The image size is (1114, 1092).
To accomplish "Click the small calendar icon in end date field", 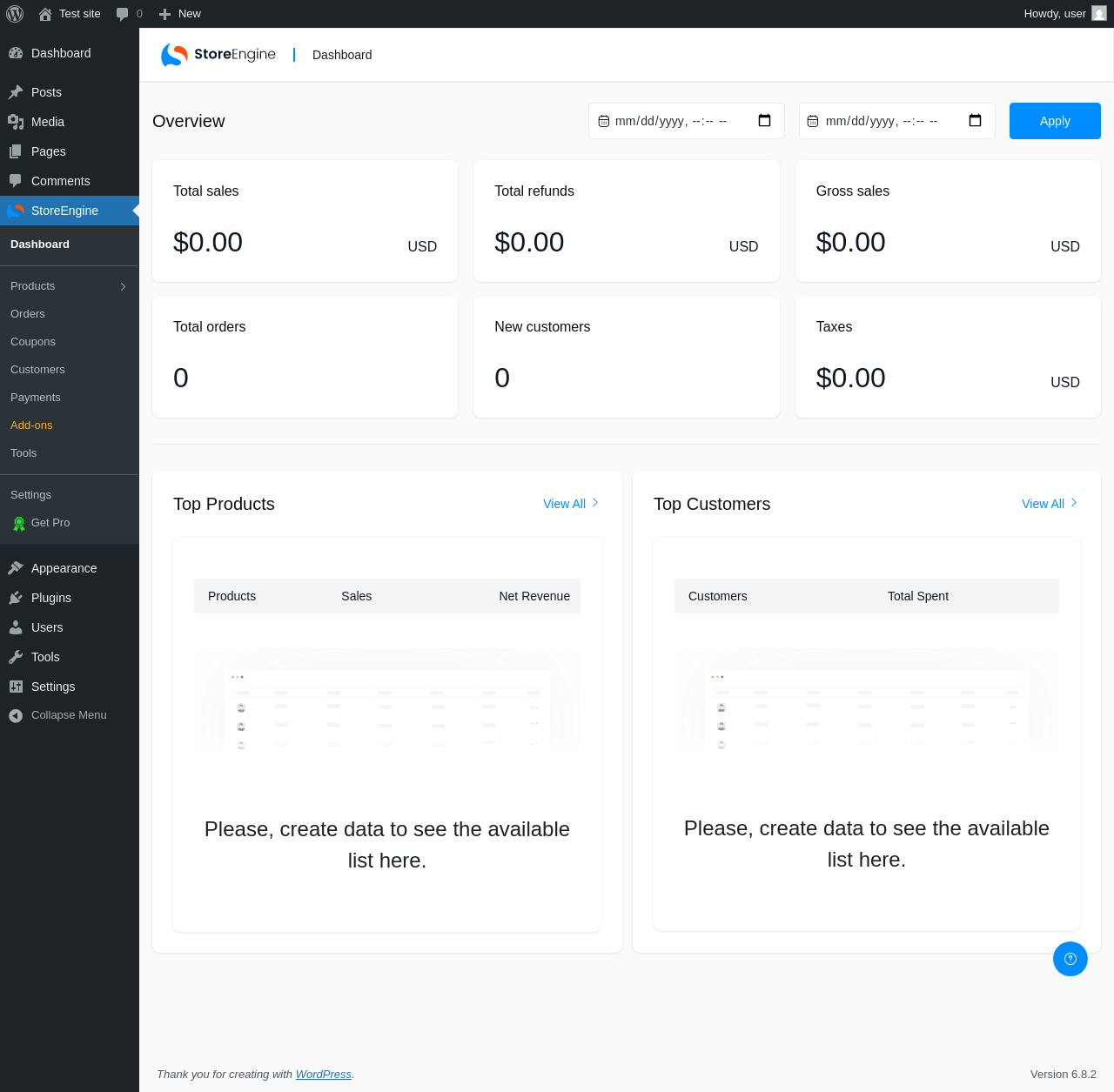I will (813, 121).
